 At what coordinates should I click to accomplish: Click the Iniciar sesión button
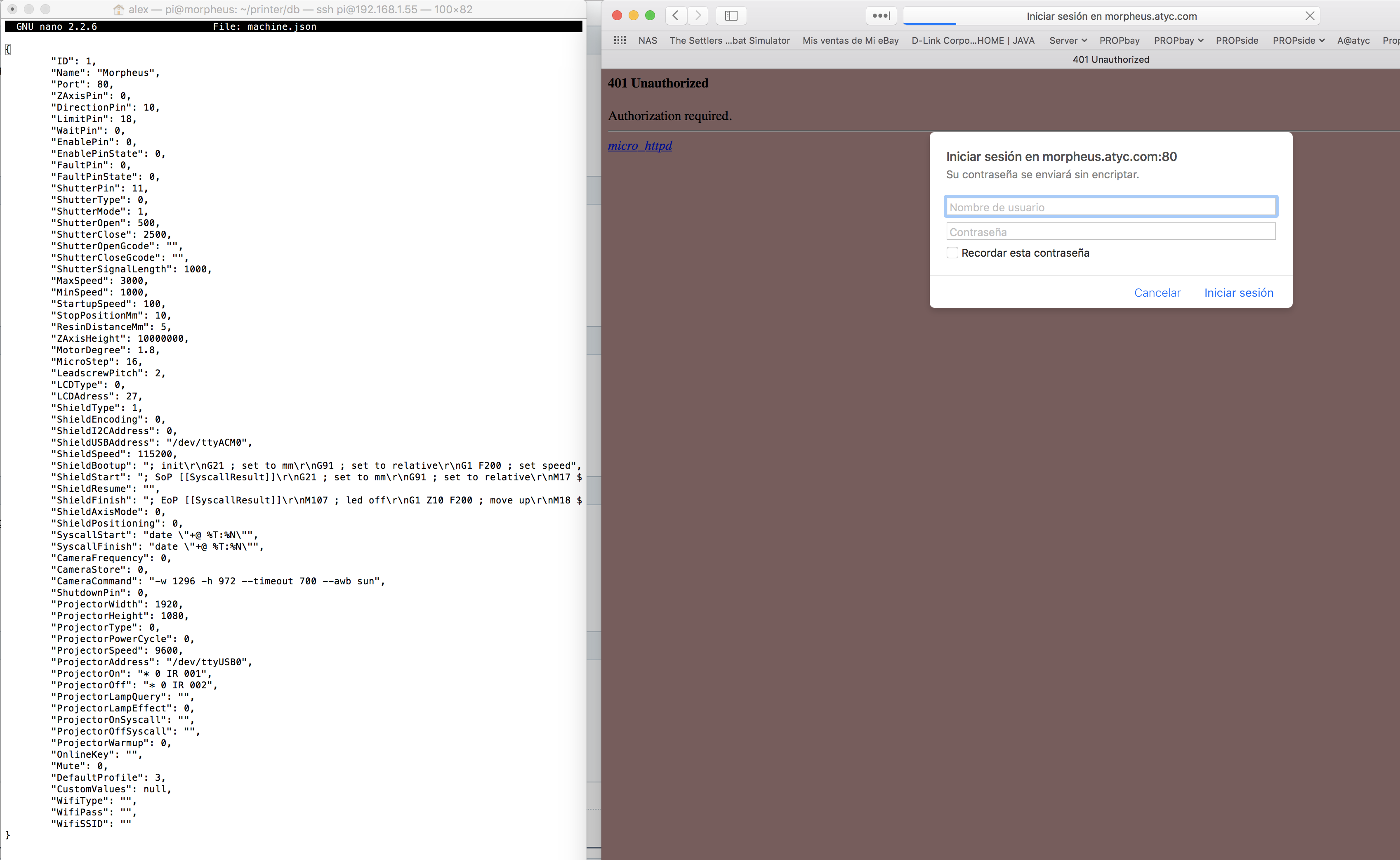click(x=1238, y=293)
